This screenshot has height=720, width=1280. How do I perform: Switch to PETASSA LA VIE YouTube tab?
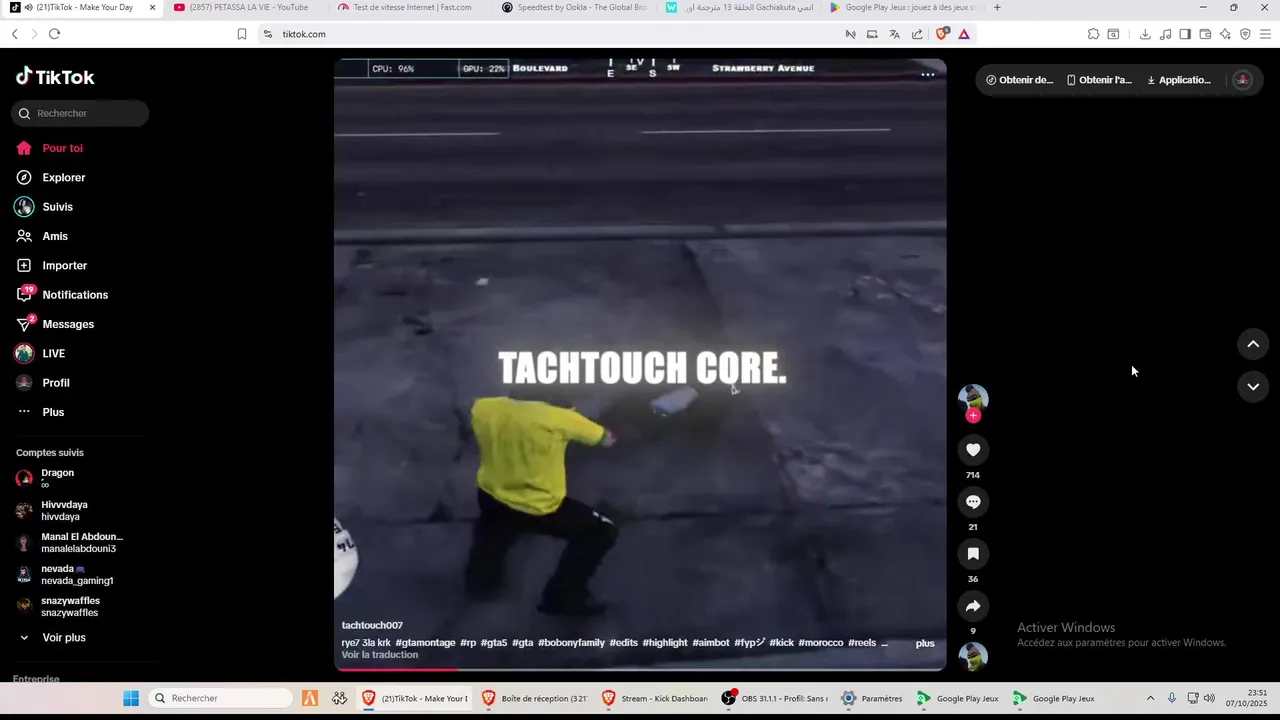(246, 8)
